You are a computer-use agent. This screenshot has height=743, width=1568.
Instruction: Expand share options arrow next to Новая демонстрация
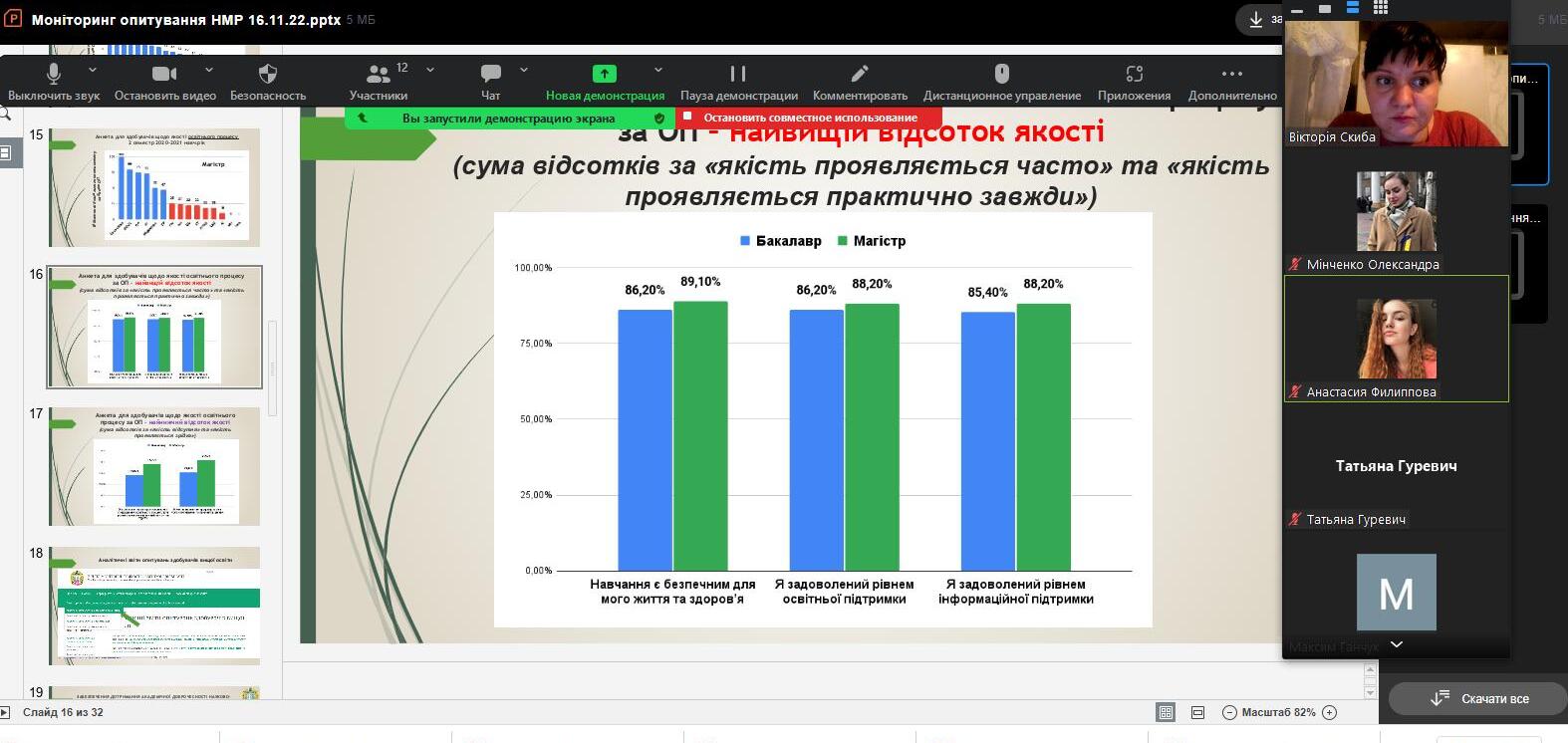click(658, 70)
